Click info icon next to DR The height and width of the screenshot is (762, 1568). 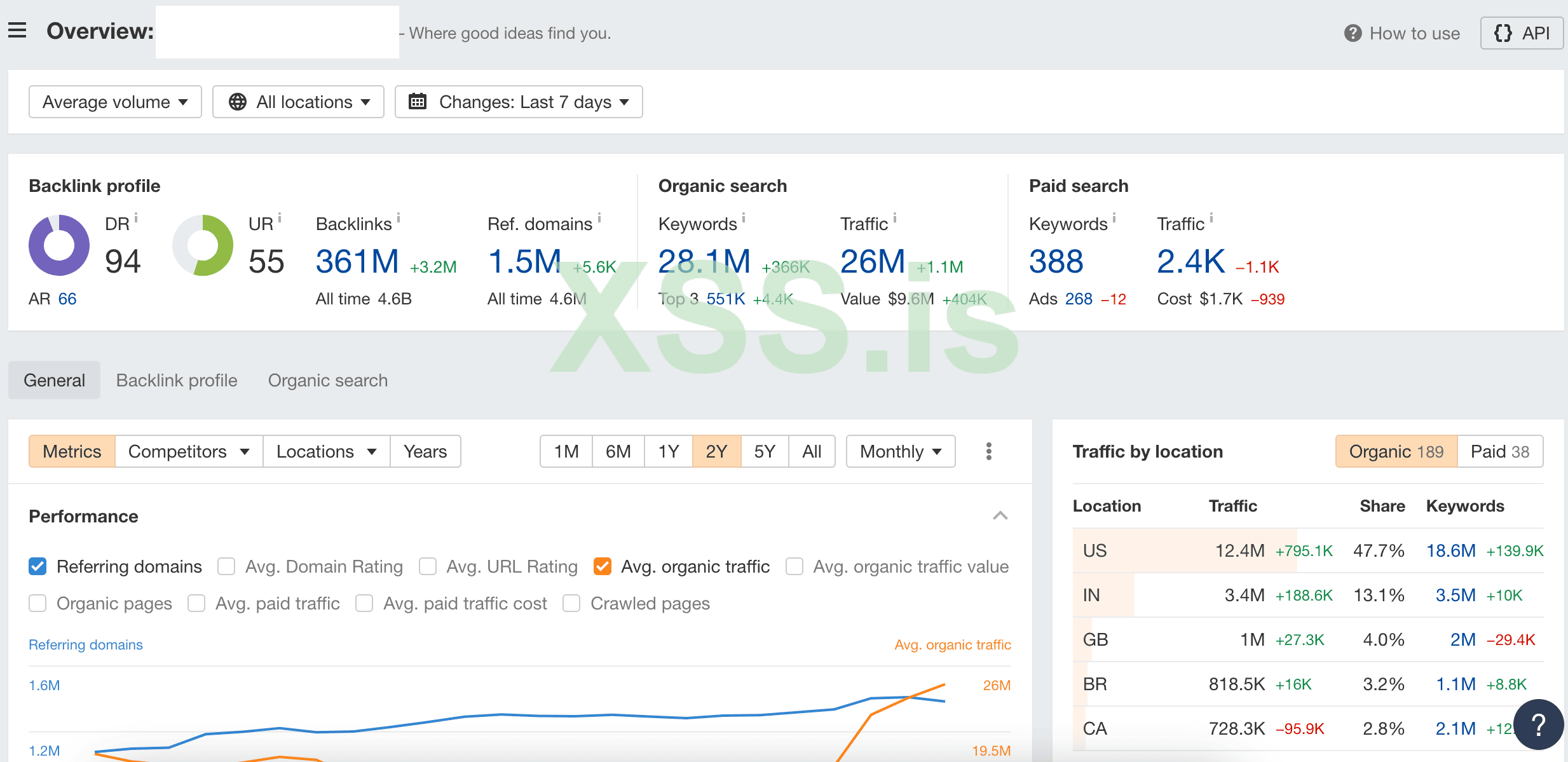[136, 219]
